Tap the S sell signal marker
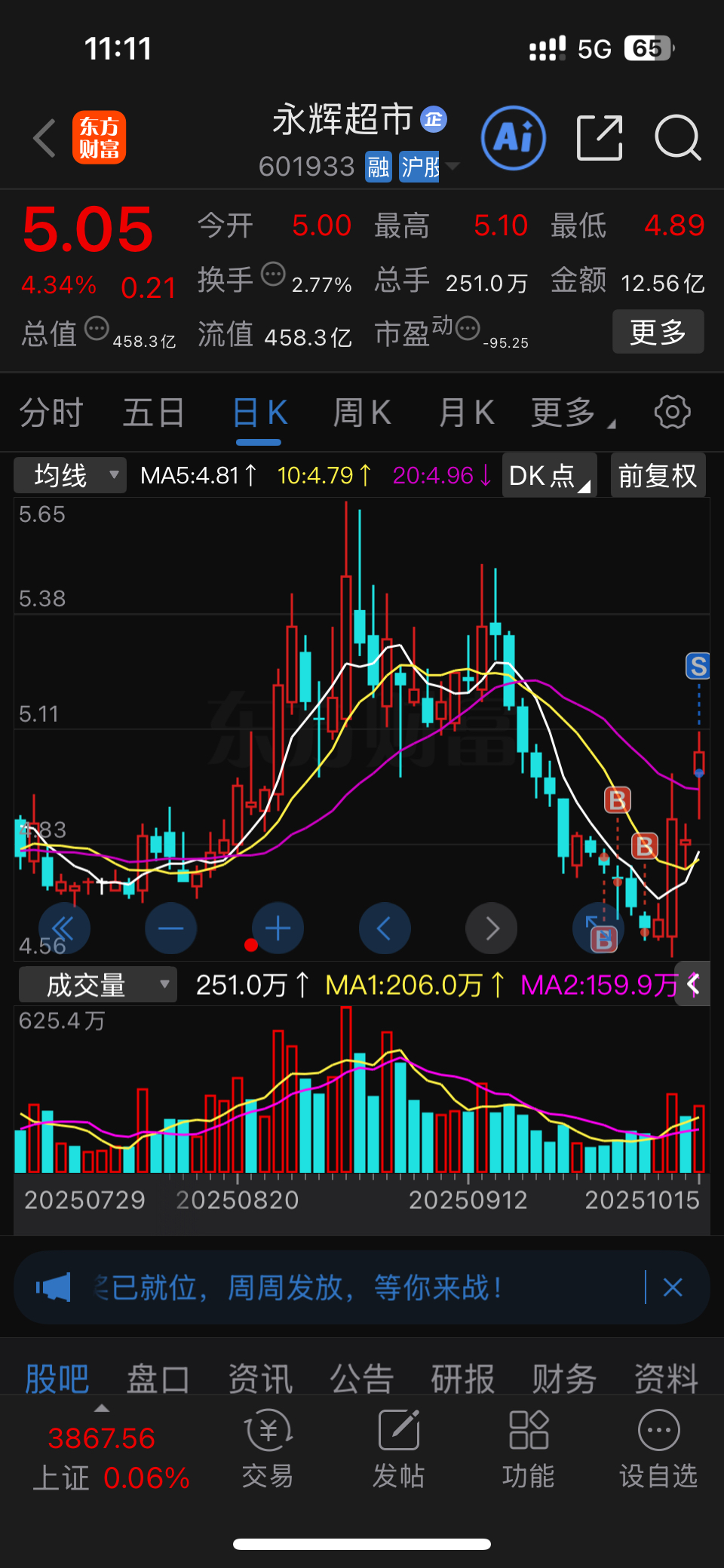This screenshot has height=1568, width=724. [698, 666]
